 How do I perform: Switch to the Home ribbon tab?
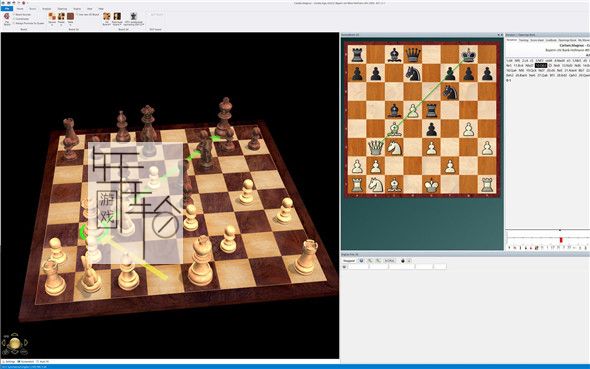[x=20, y=9]
